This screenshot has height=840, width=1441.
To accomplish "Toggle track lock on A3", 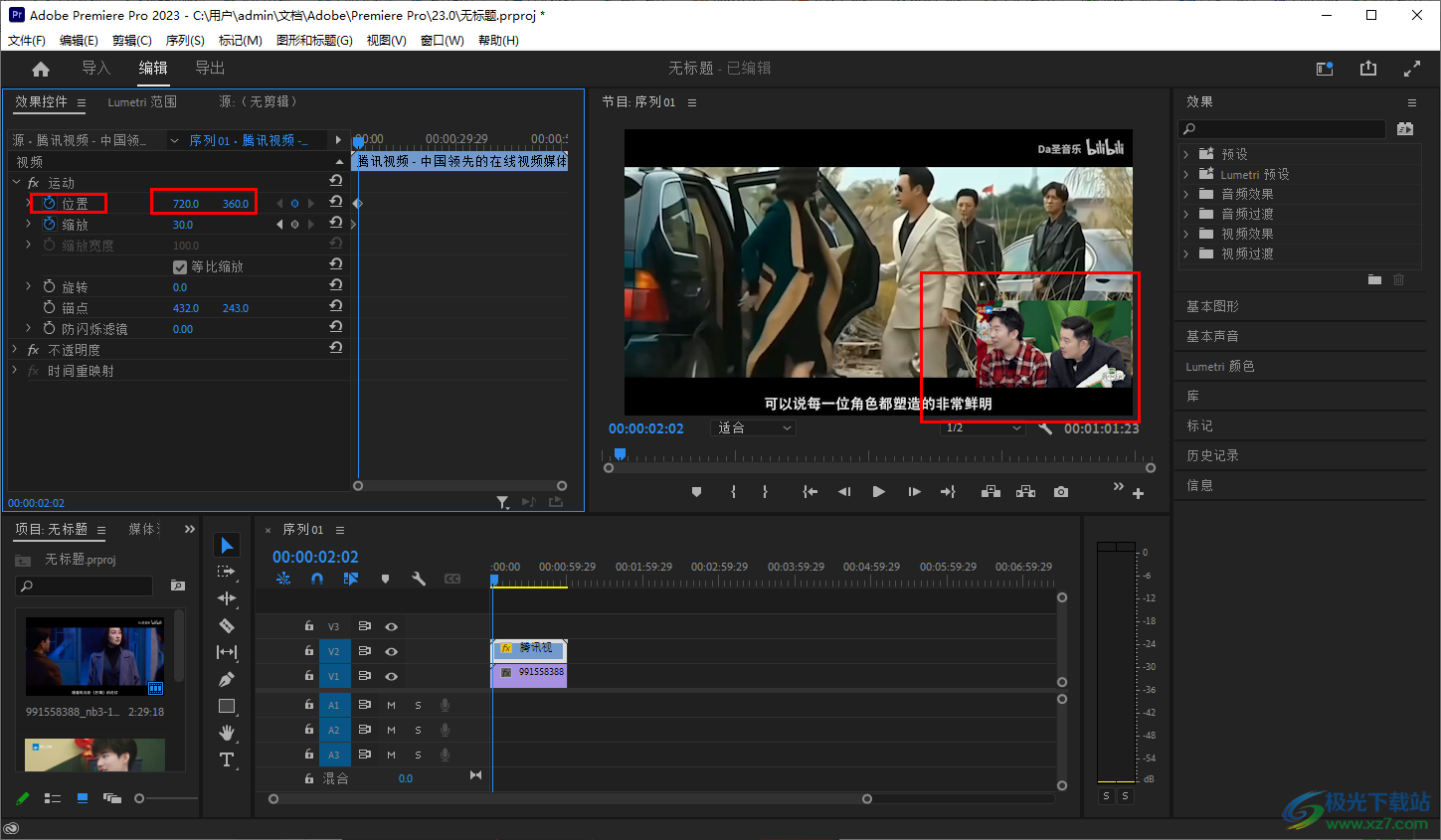I will [309, 755].
